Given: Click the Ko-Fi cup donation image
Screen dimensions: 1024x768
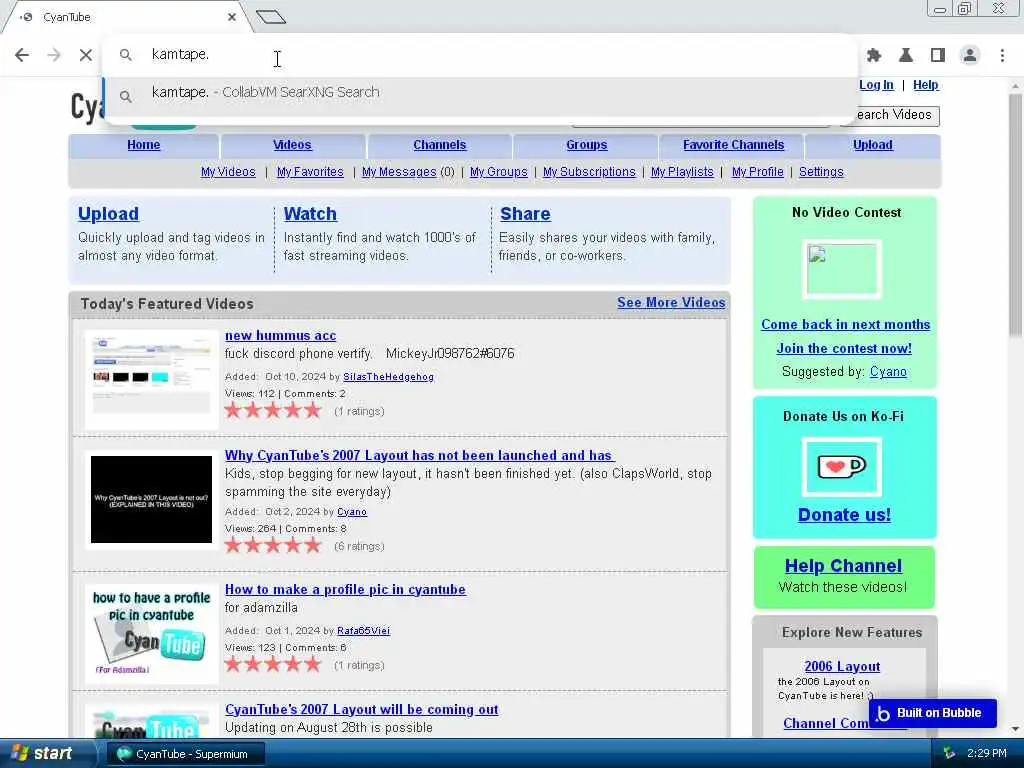Looking at the screenshot, I should (x=842, y=466).
